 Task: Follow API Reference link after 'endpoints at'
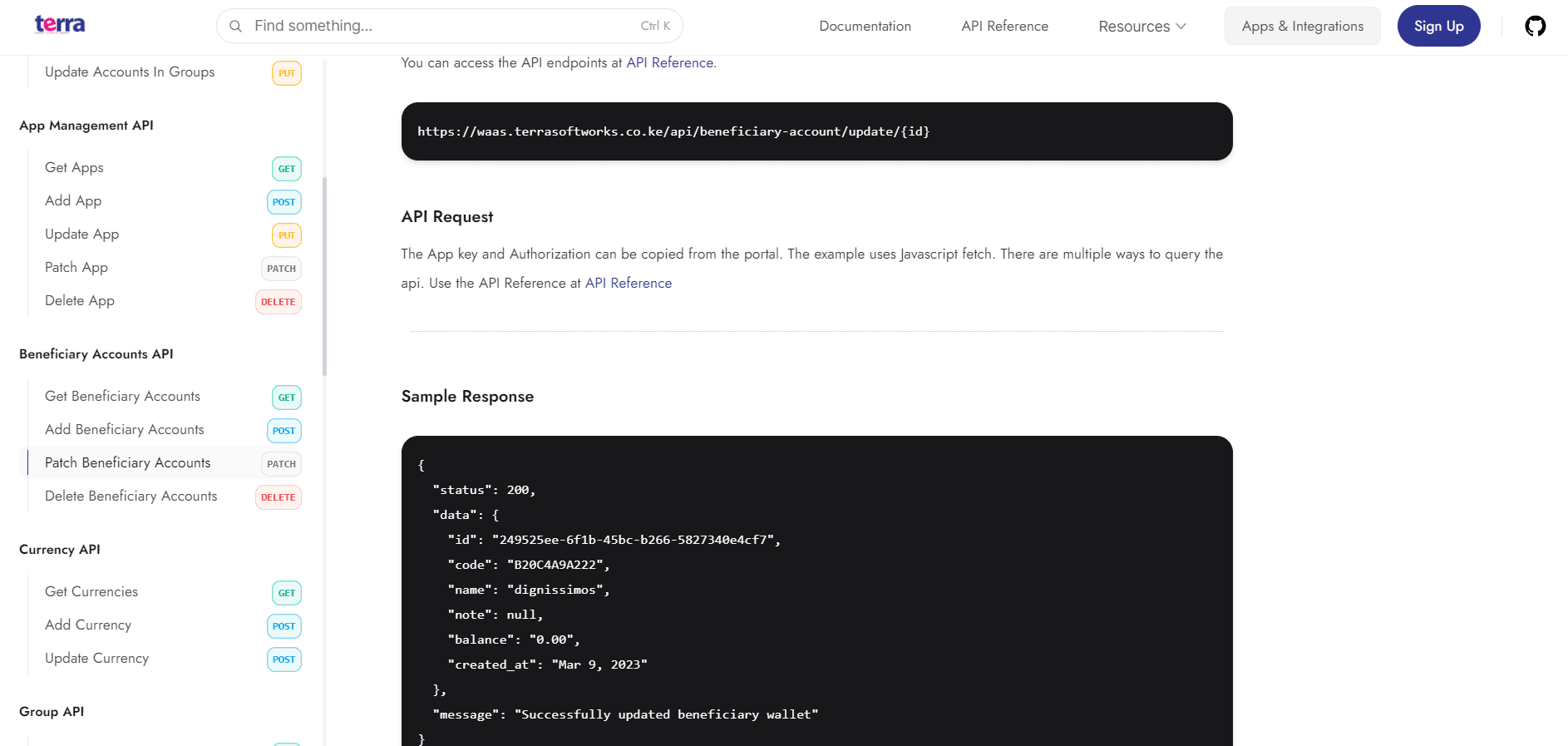[x=669, y=63]
